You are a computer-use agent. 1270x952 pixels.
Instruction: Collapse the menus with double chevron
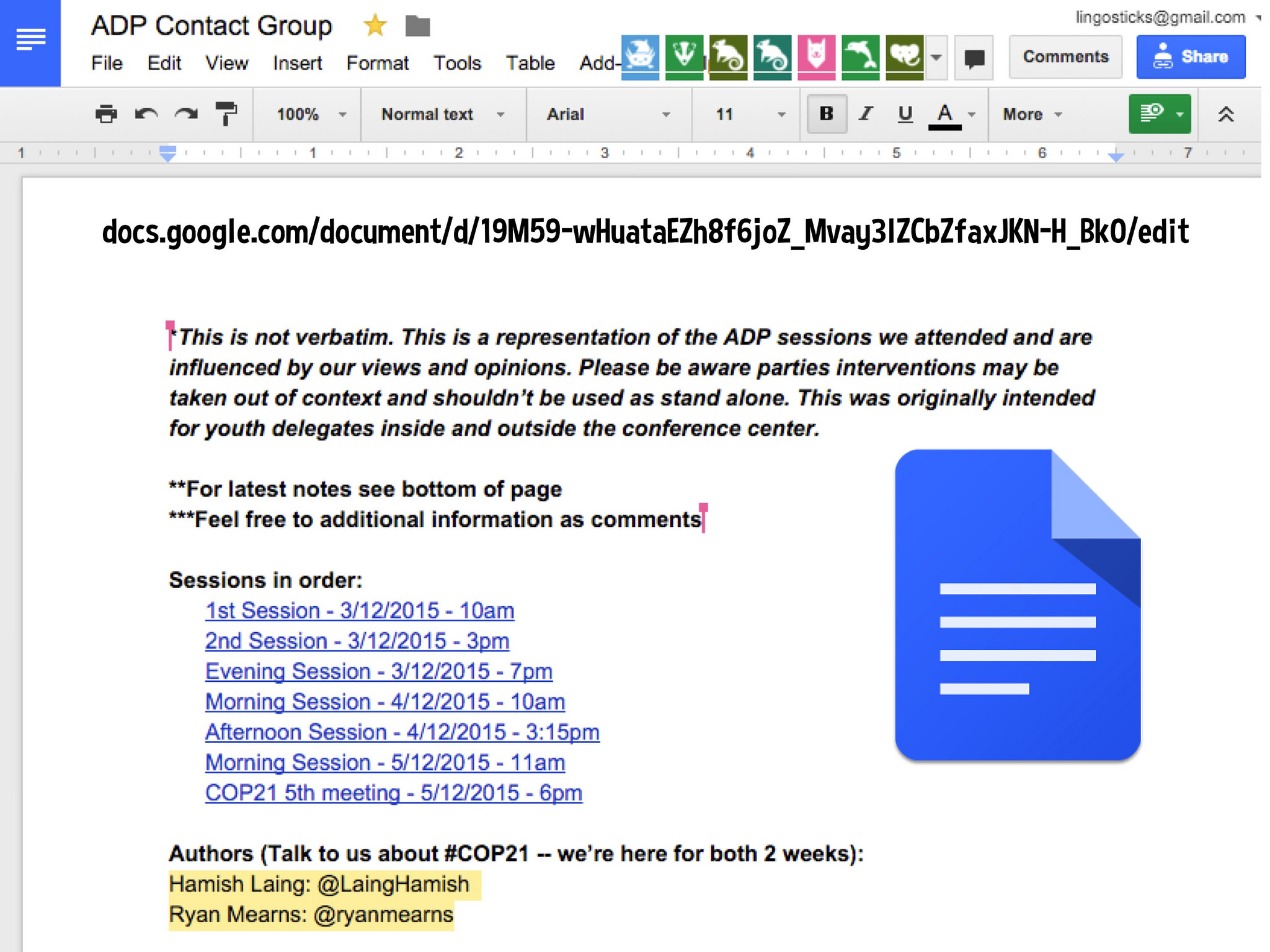tap(1225, 114)
